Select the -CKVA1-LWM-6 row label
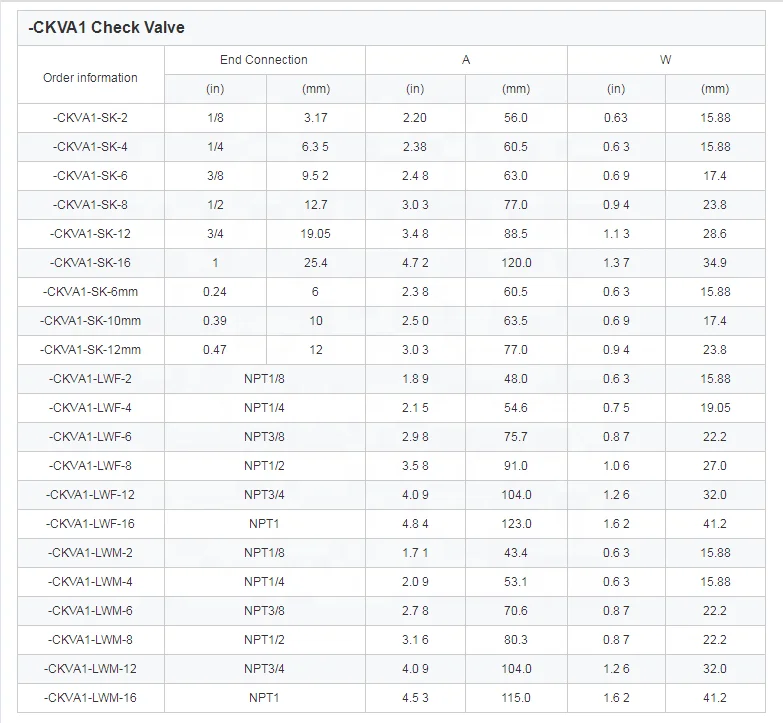The image size is (783, 723). 90,611
